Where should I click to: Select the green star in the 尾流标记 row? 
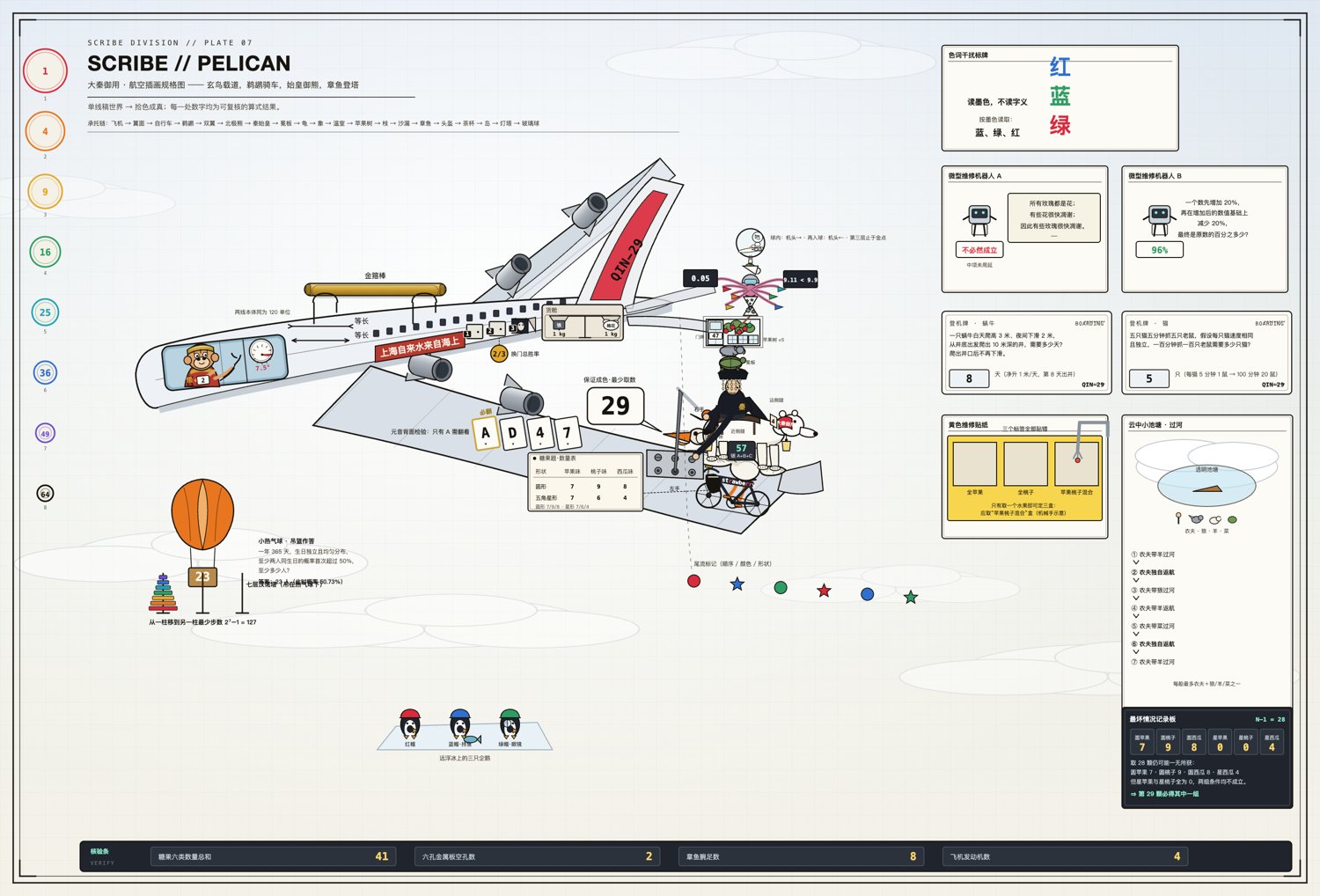point(911,598)
